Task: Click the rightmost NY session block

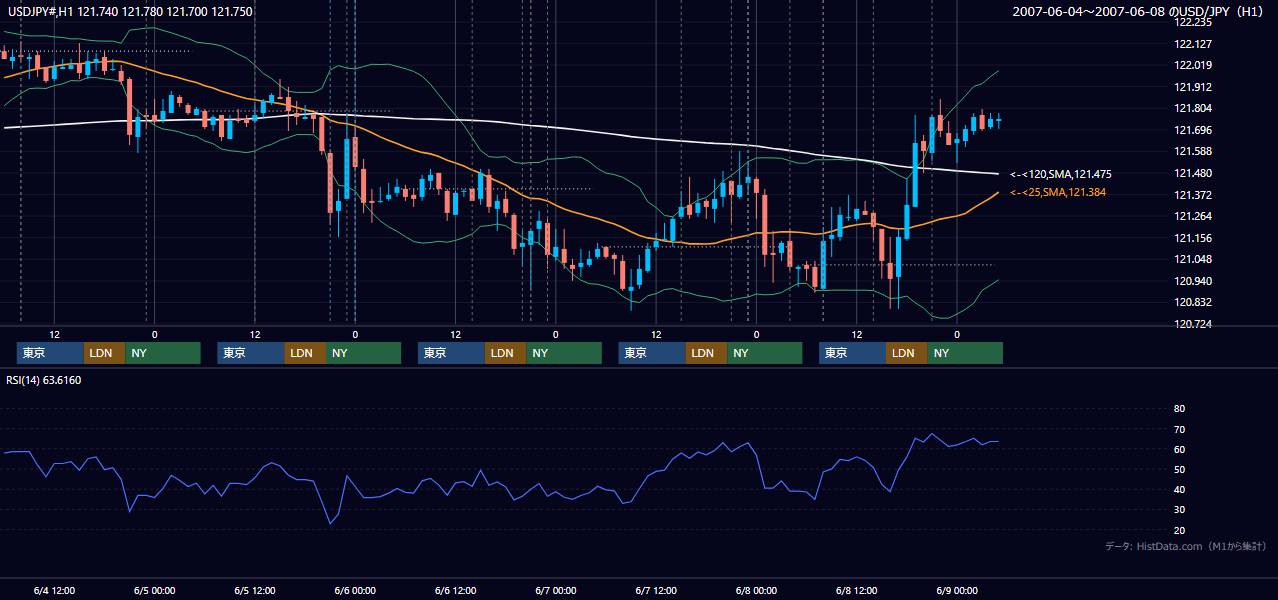Action: pos(964,353)
